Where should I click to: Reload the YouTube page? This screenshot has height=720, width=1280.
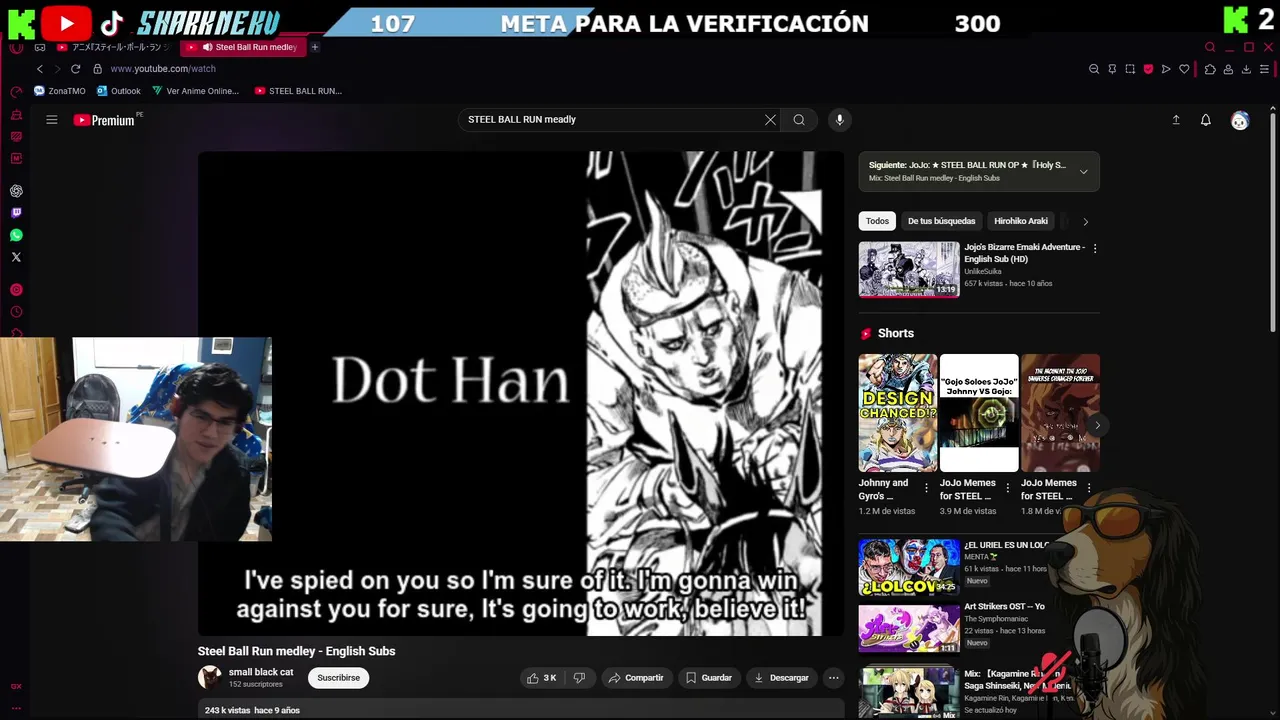coord(75,69)
